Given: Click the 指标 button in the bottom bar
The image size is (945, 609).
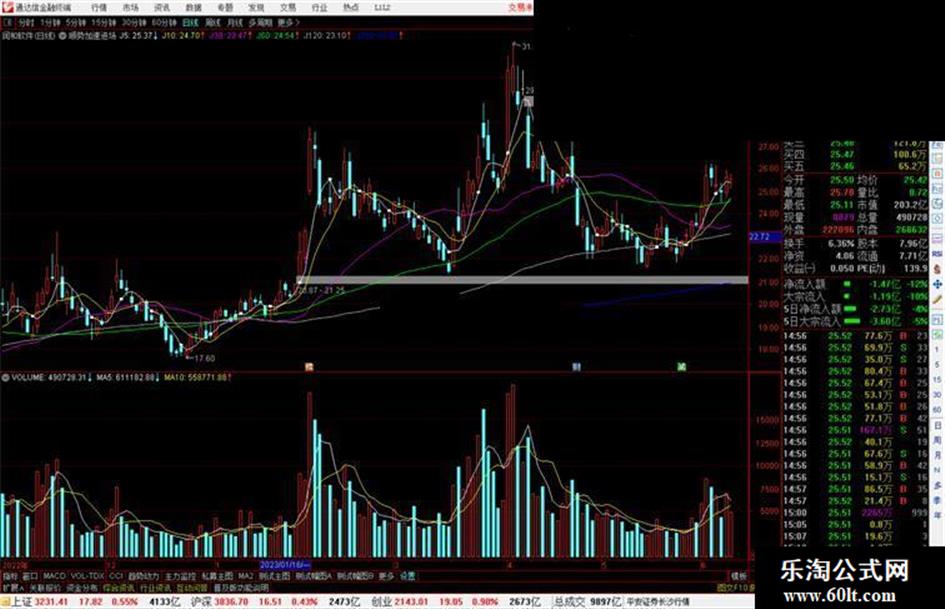Looking at the screenshot, I should [10, 576].
